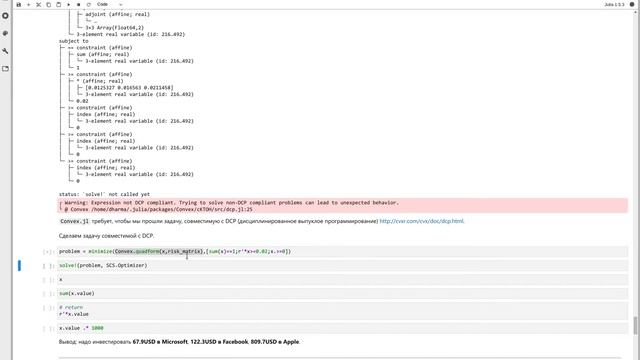Open the property inspector wrench icon

click(x=5, y=51)
